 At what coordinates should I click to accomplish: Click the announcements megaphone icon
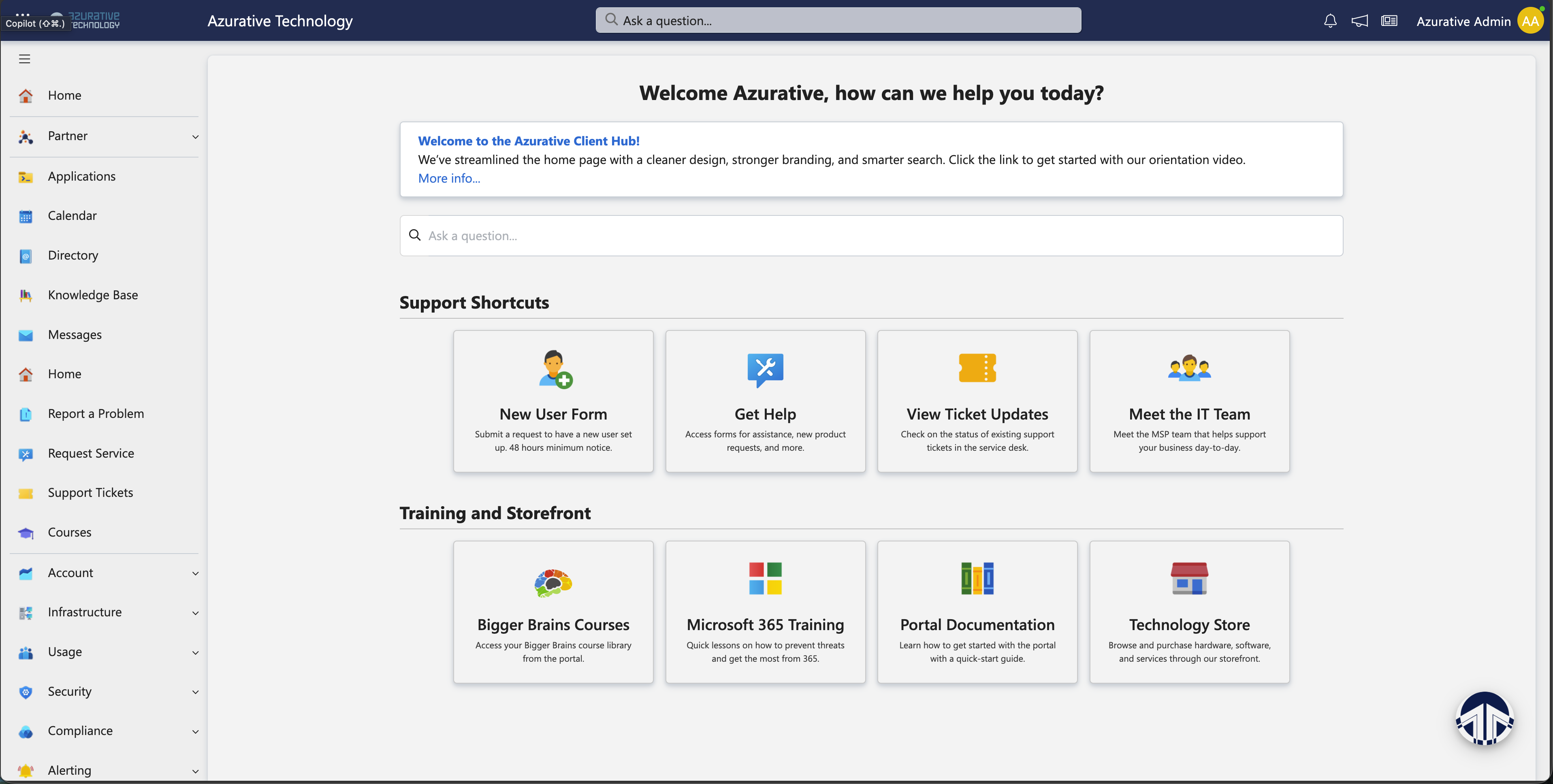pos(1359,20)
